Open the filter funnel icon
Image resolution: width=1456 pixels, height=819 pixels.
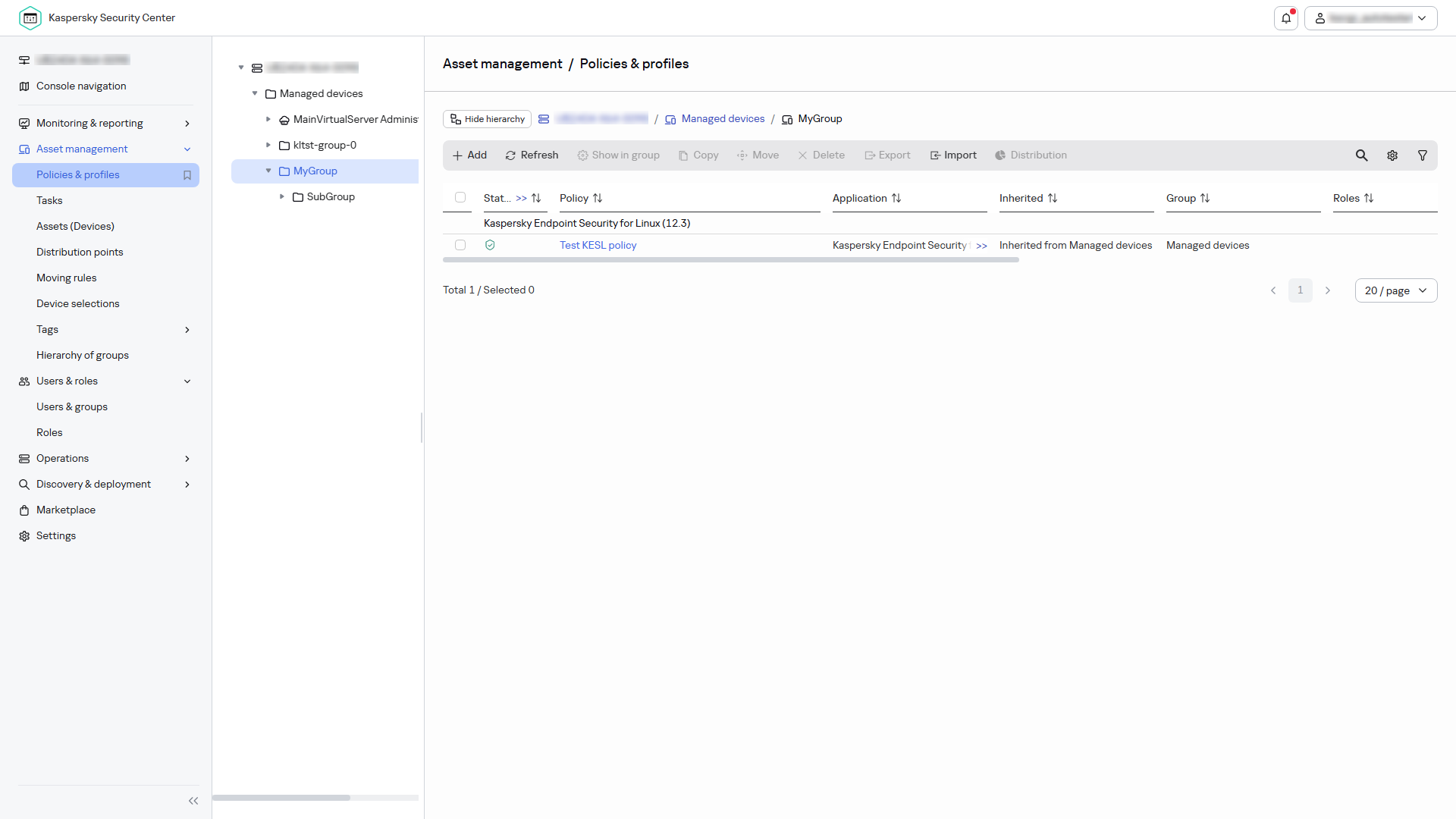pos(1423,155)
